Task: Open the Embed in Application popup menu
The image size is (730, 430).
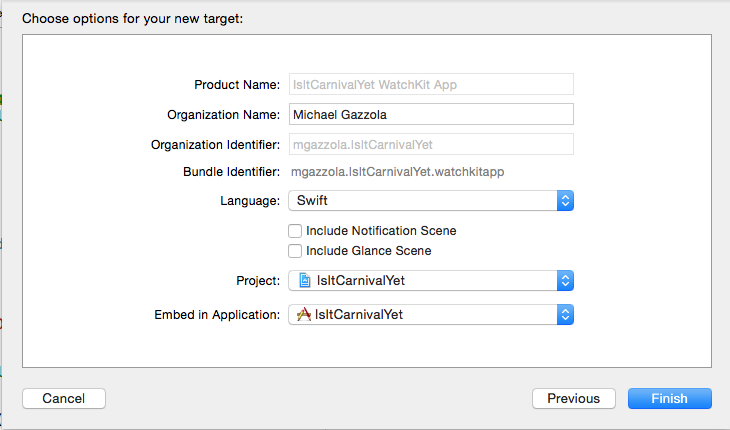Action: tap(430, 315)
